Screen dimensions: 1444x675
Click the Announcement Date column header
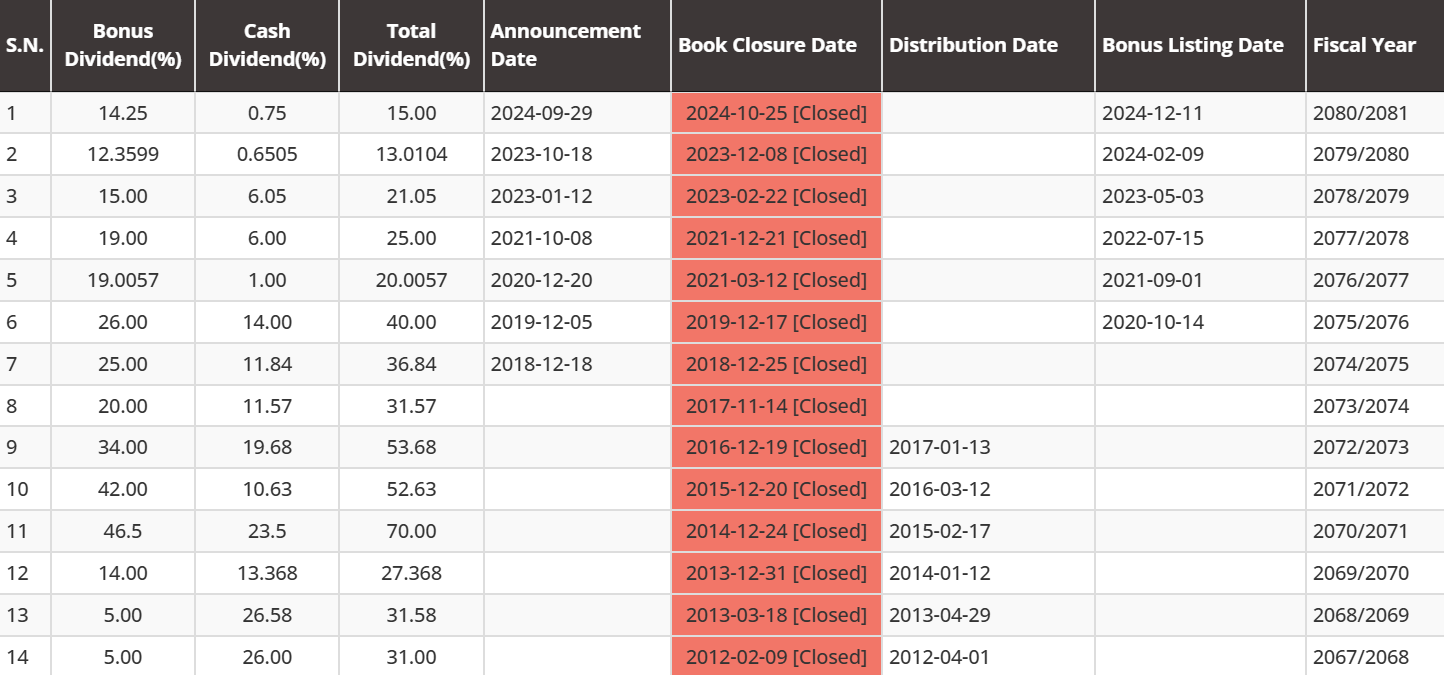pyautogui.click(x=566, y=45)
